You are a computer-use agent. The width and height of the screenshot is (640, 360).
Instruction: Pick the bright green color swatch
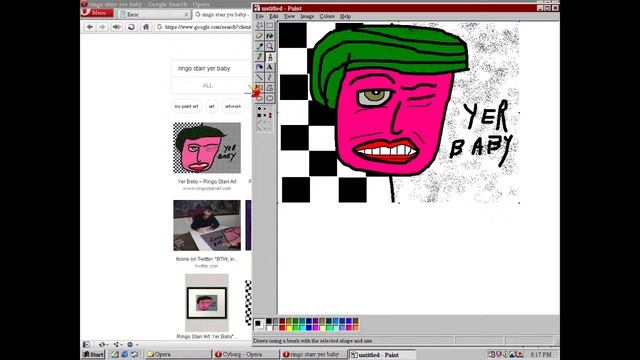[x=296, y=328]
